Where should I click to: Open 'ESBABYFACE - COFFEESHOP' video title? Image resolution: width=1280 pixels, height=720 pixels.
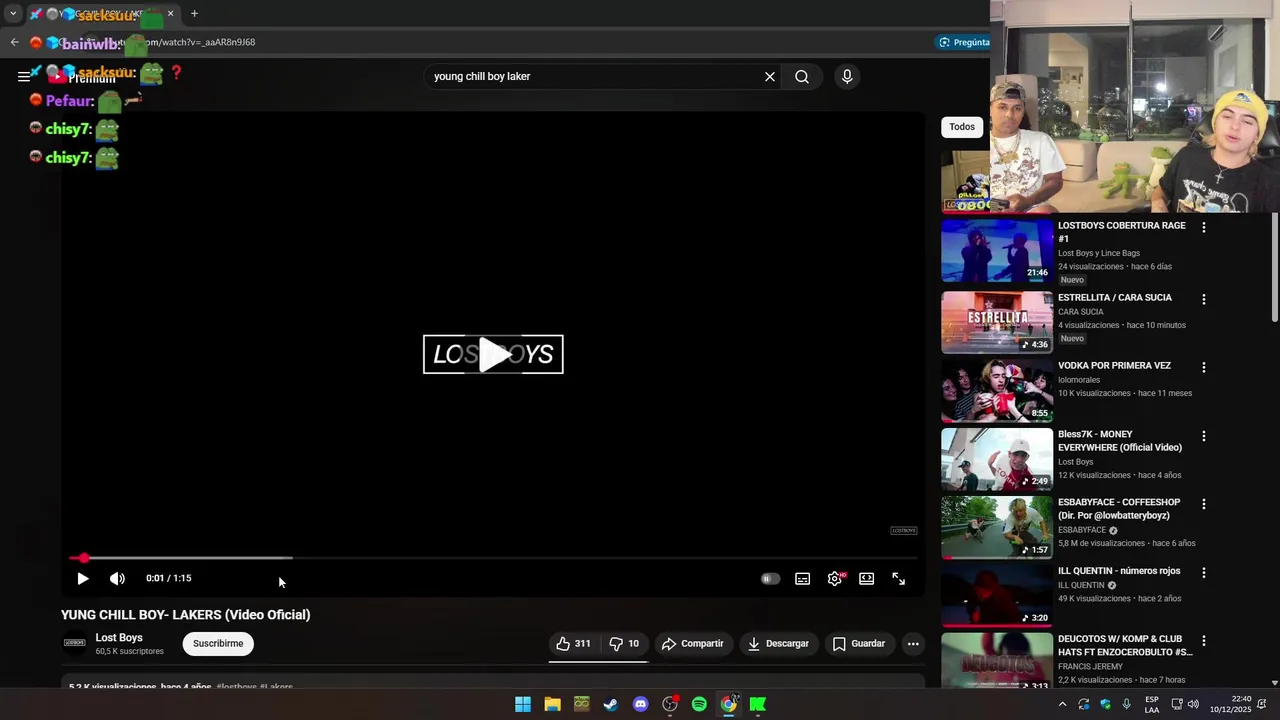[x=1119, y=509]
